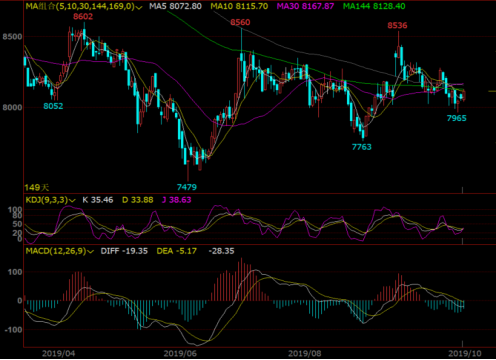496x360 pixels.
Task: Click the 7965 low price label
Action: 456,118
